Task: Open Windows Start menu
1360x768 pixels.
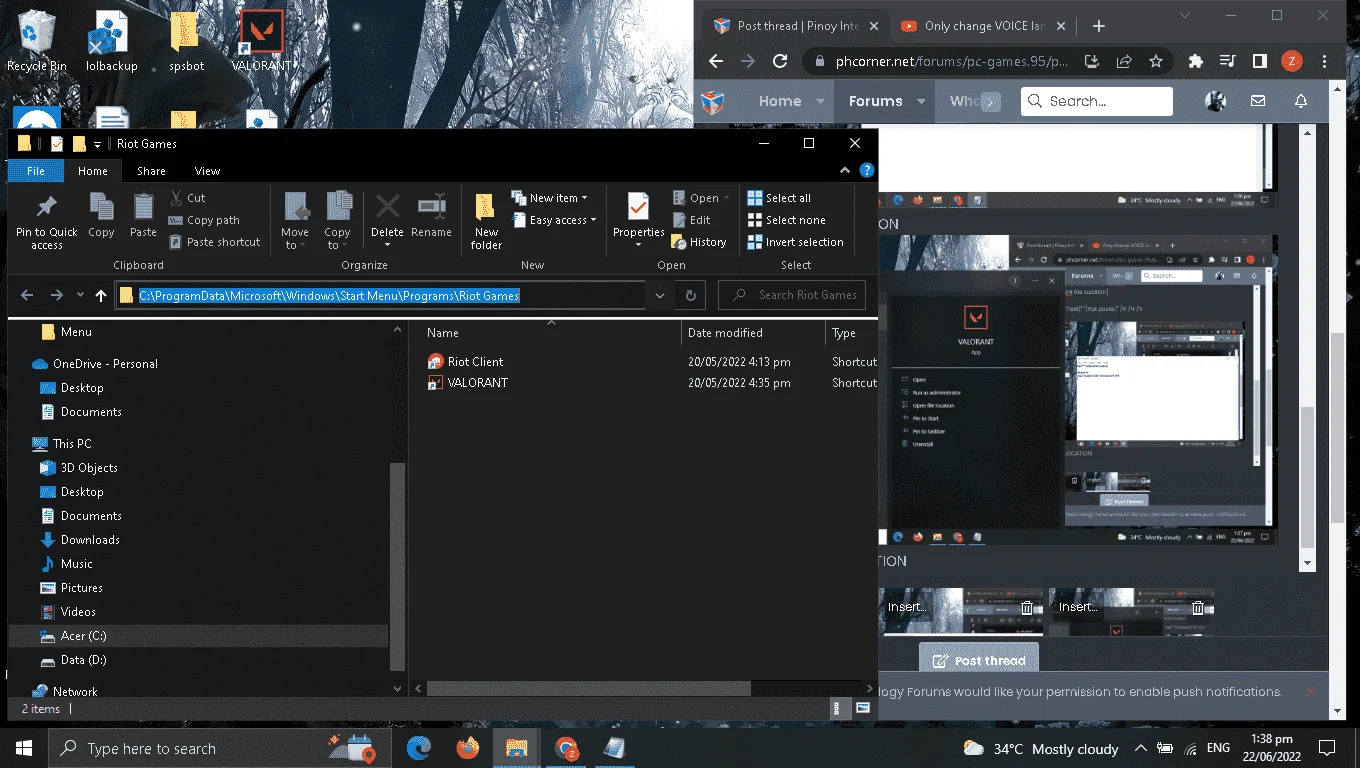Action: click(24, 748)
